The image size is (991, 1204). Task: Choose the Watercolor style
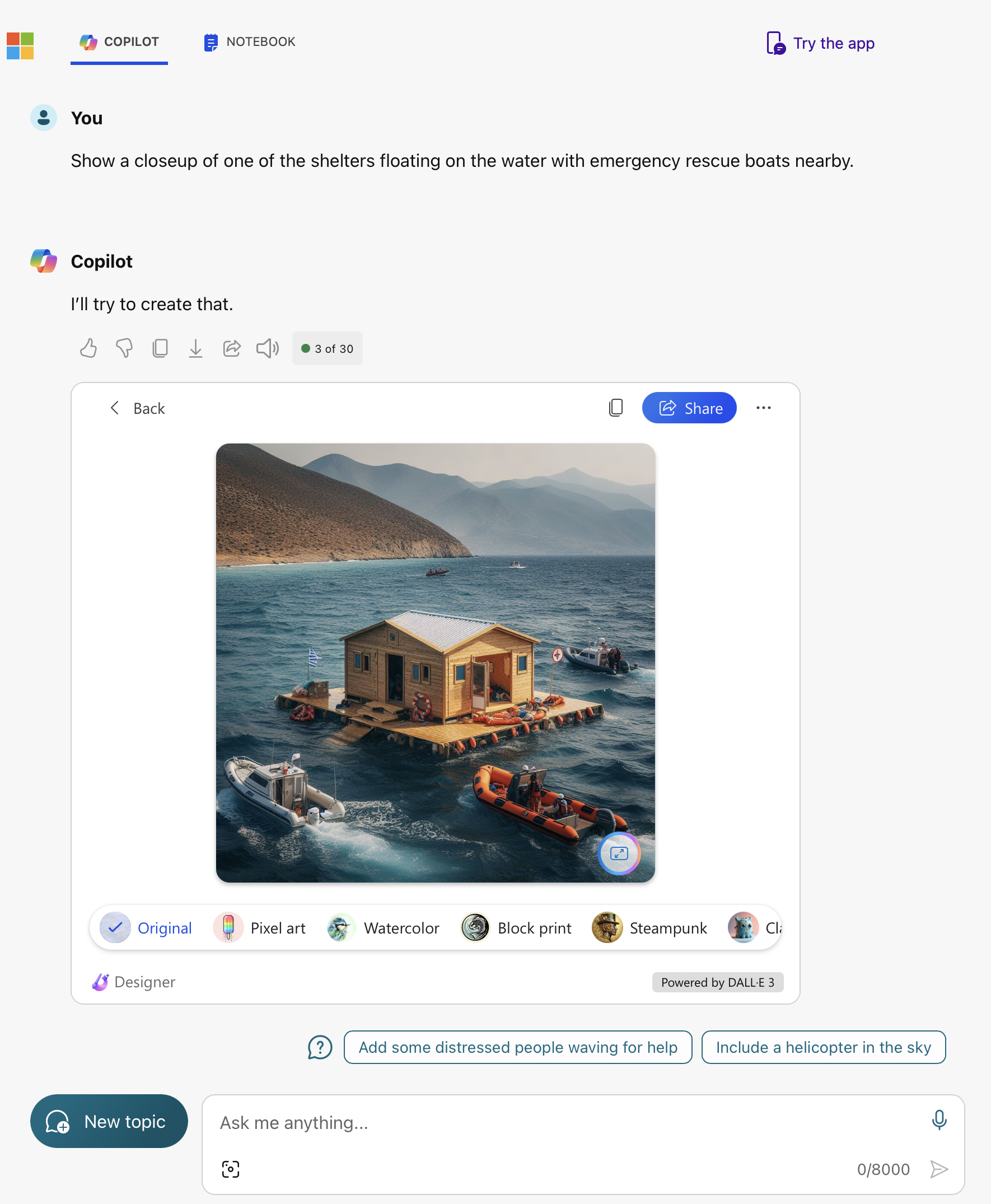pos(383,928)
